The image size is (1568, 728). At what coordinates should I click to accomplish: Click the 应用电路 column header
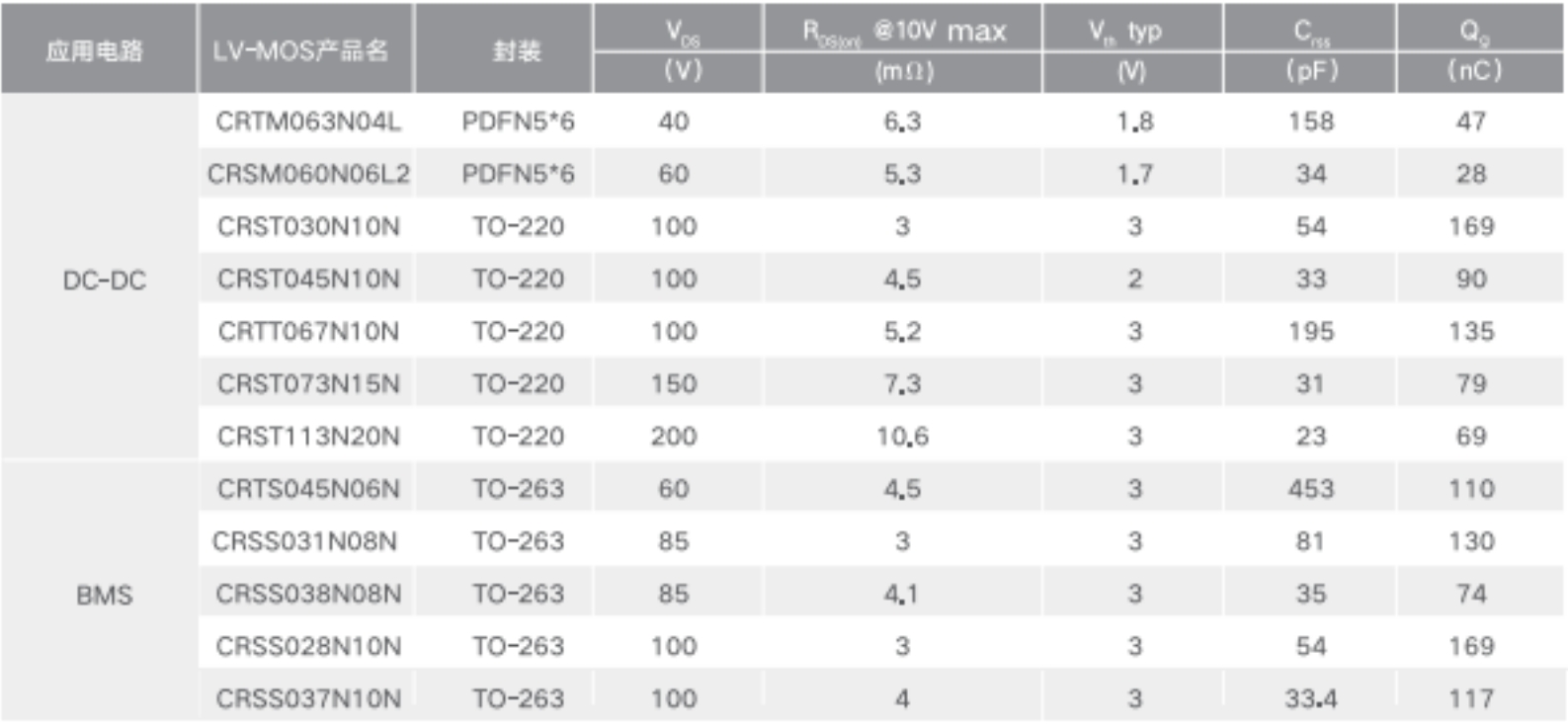(98, 48)
